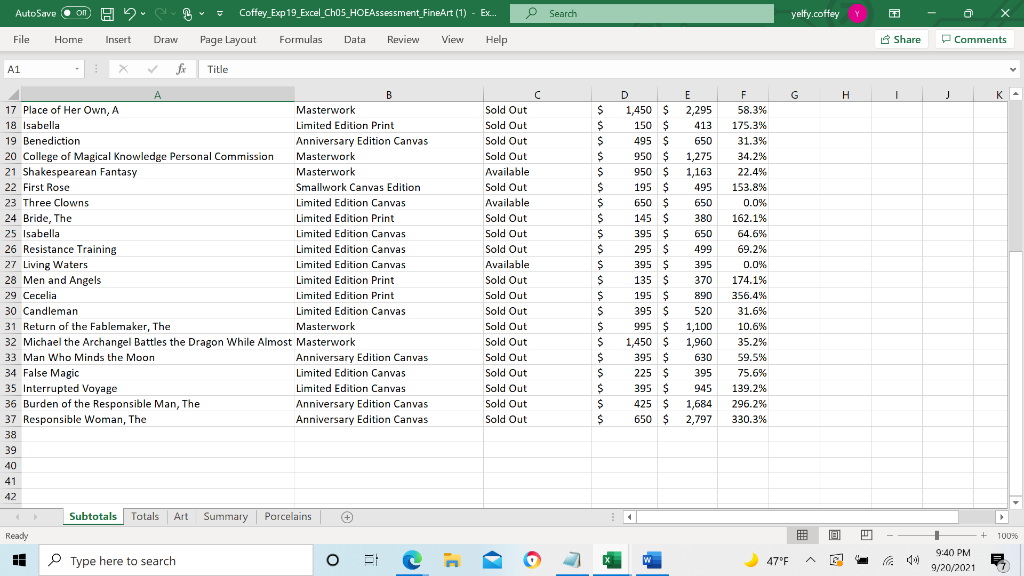Click the Share button

899,39
